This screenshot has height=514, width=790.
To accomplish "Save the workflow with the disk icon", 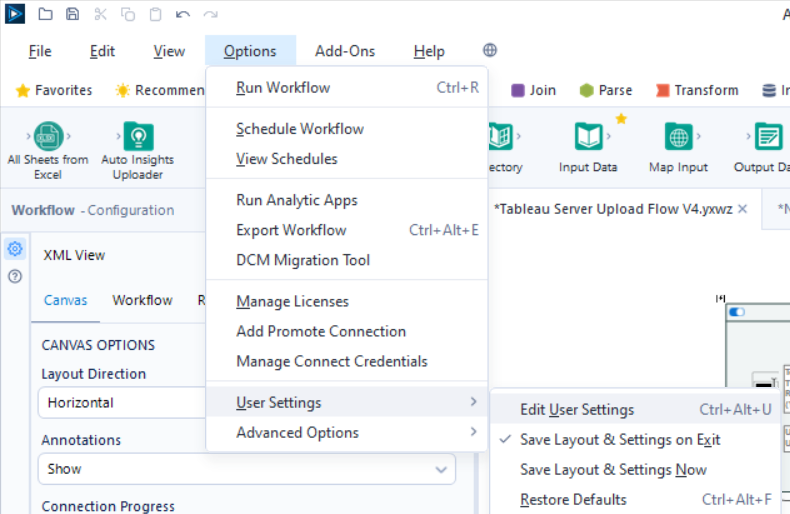I will pyautogui.click(x=73, y=14).
